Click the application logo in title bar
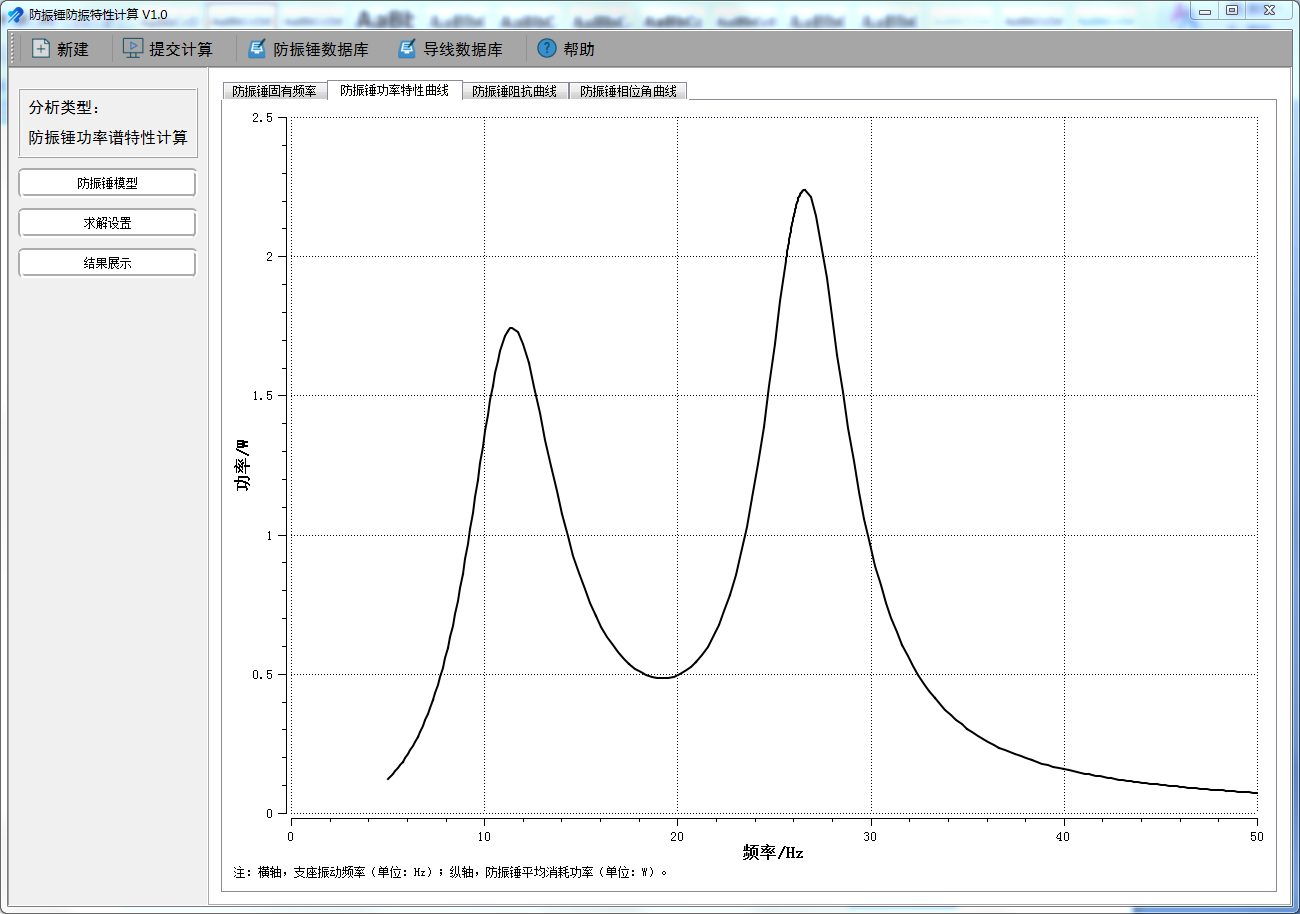This screenshot has height=914, width=1300. point(15,14)
